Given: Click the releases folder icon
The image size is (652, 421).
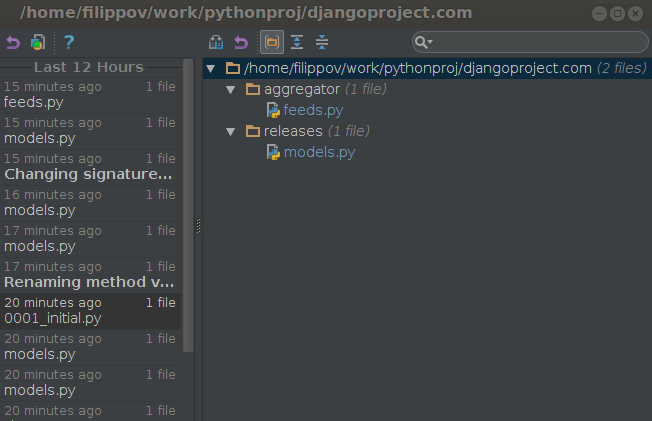Looking at the screenshot, I should coord(253,131).
